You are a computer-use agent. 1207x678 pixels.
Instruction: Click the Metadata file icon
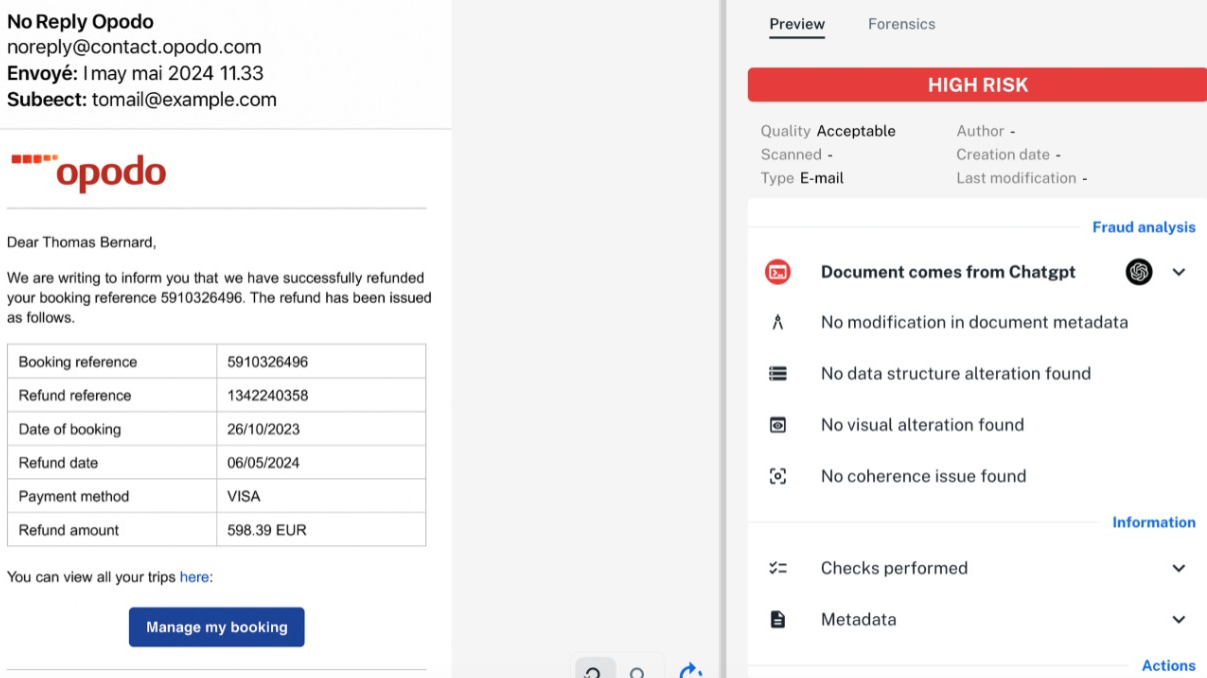(x=778, y=620)
